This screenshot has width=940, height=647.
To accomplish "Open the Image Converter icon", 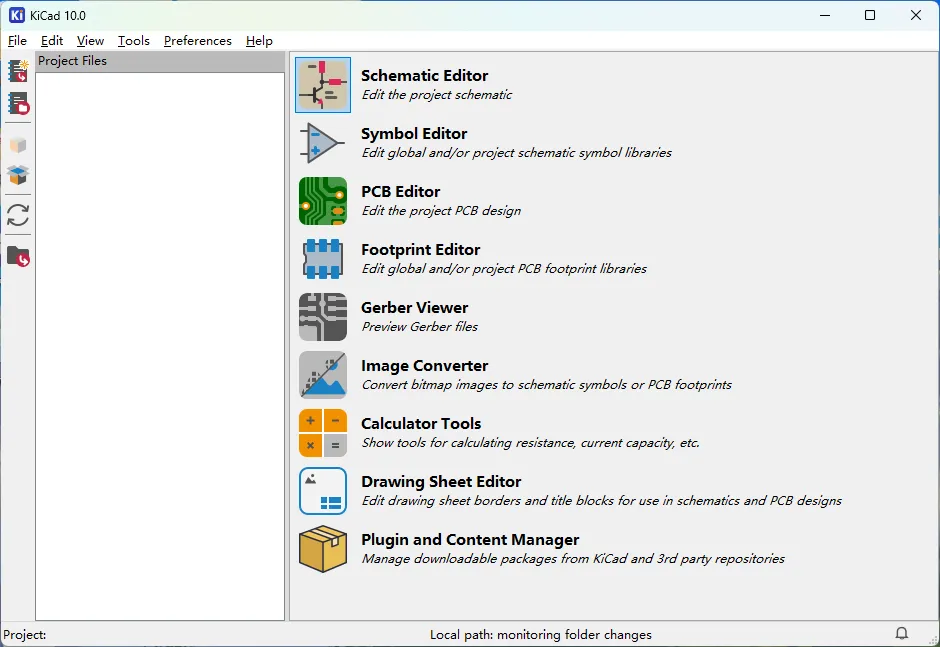I will click(323, 375).
